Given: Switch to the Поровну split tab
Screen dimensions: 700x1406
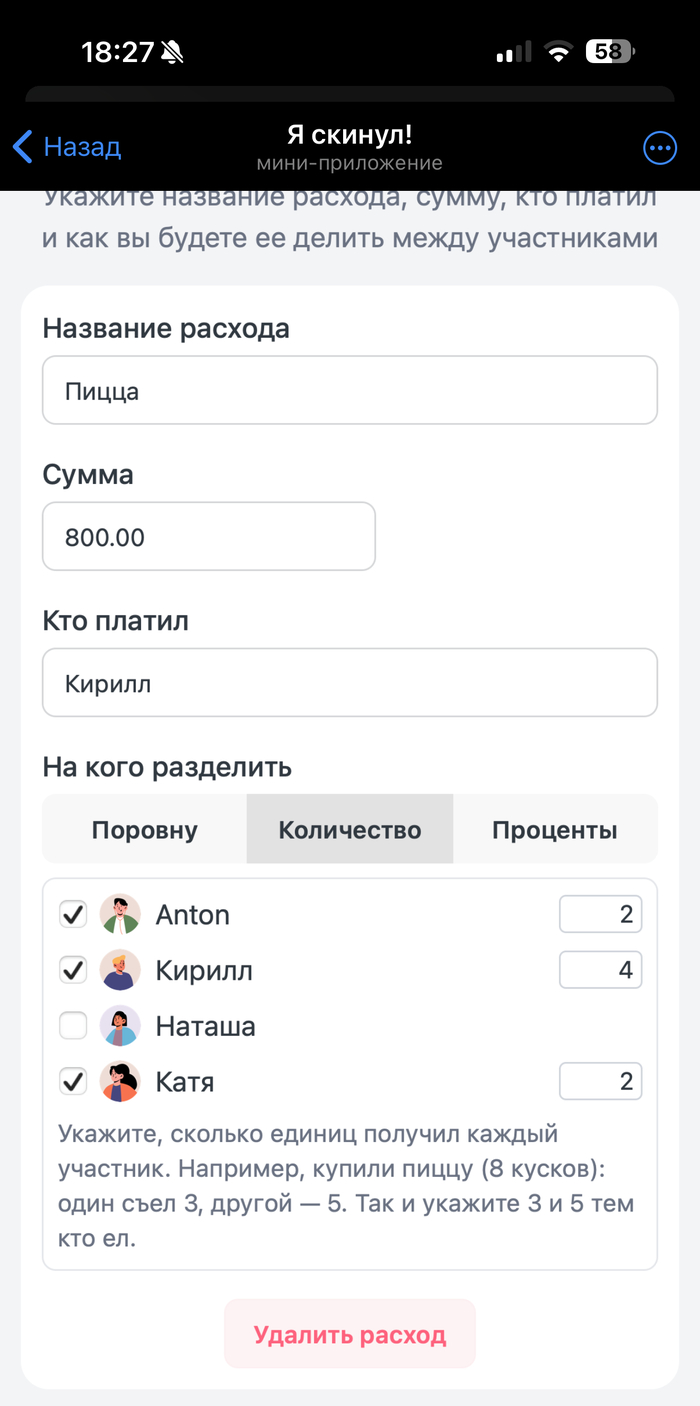Looking at the screenshot, I should pos(145,829).
